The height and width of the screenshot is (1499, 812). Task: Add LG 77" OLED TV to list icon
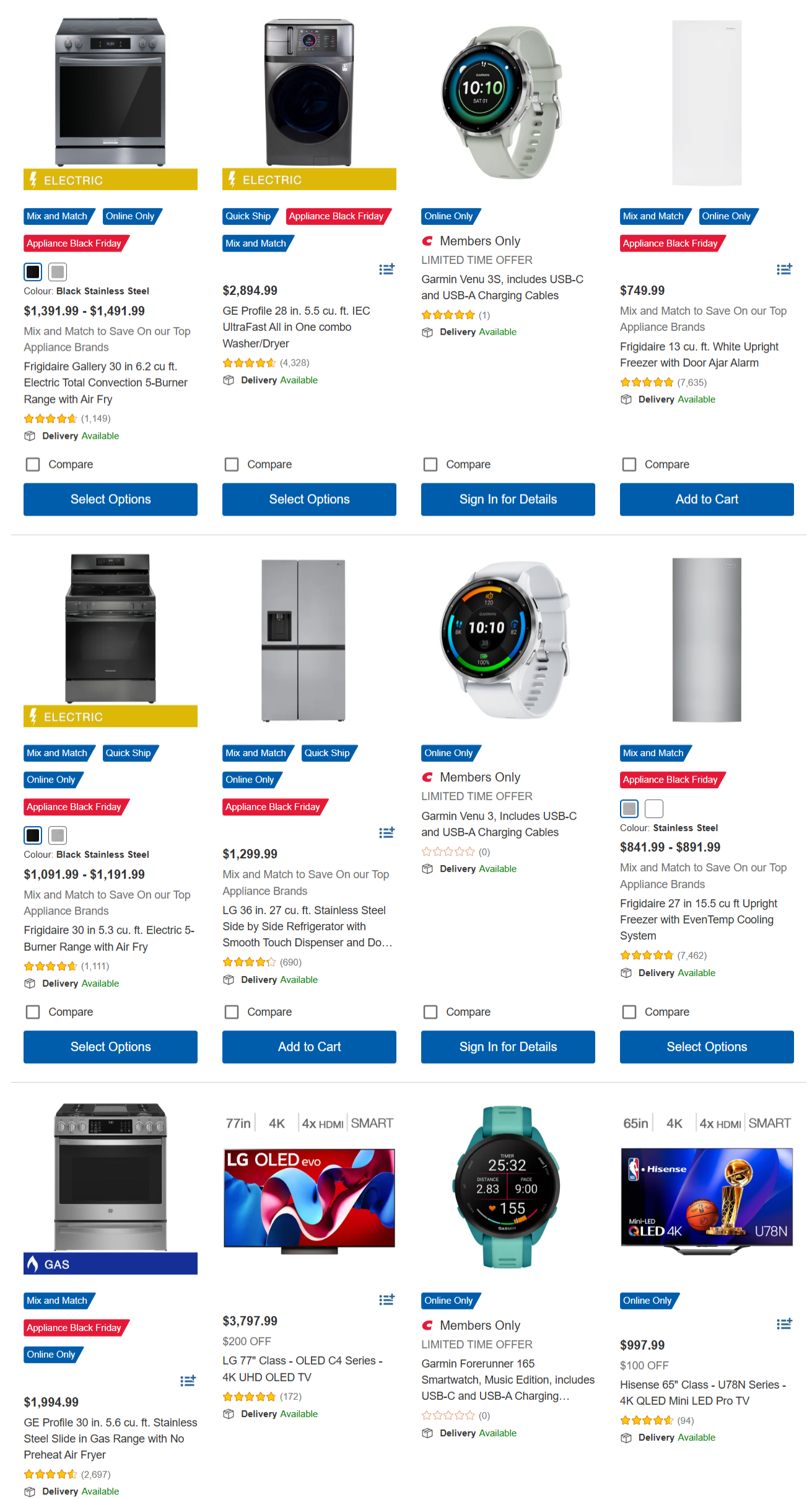coord(386,1299)
